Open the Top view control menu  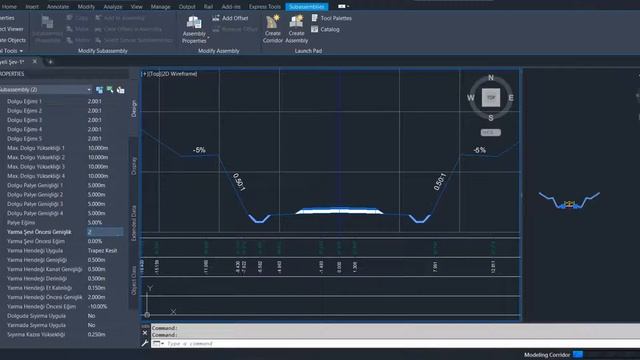pyautogui.click(x=155, y=74)
